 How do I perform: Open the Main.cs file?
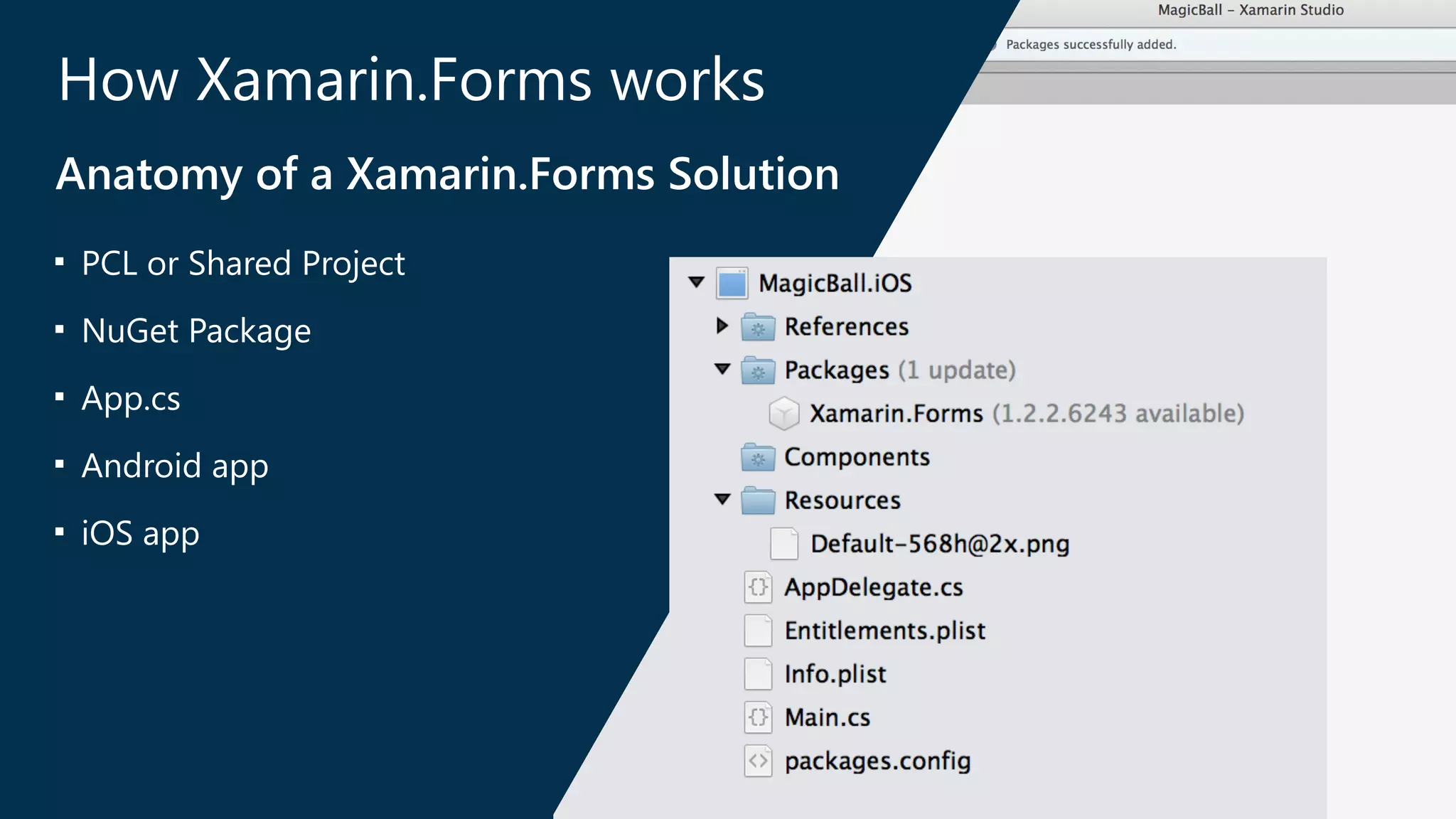[x=828, y=717]
